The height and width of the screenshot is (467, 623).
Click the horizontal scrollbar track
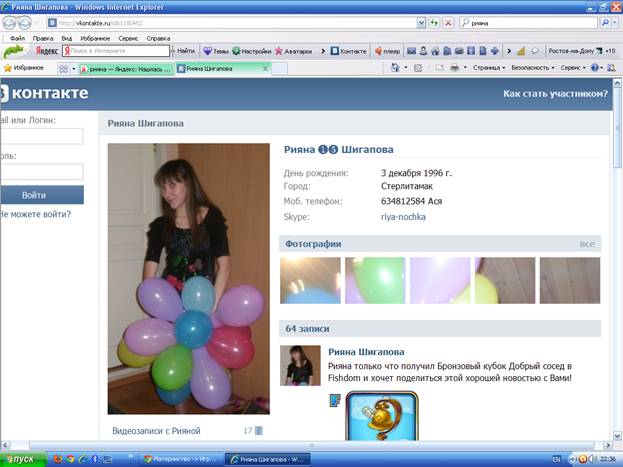click(312, 445)
